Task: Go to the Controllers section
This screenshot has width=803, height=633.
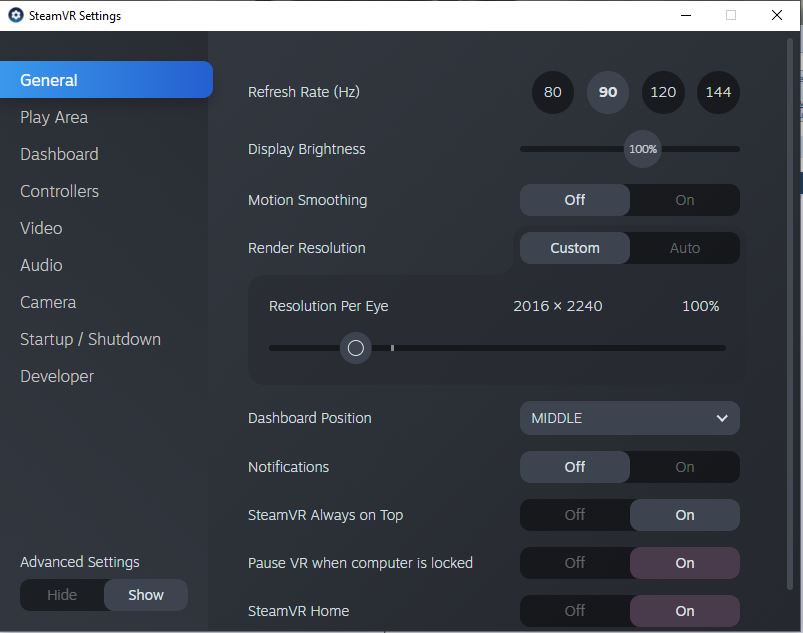Action: (x=59, y=192)
